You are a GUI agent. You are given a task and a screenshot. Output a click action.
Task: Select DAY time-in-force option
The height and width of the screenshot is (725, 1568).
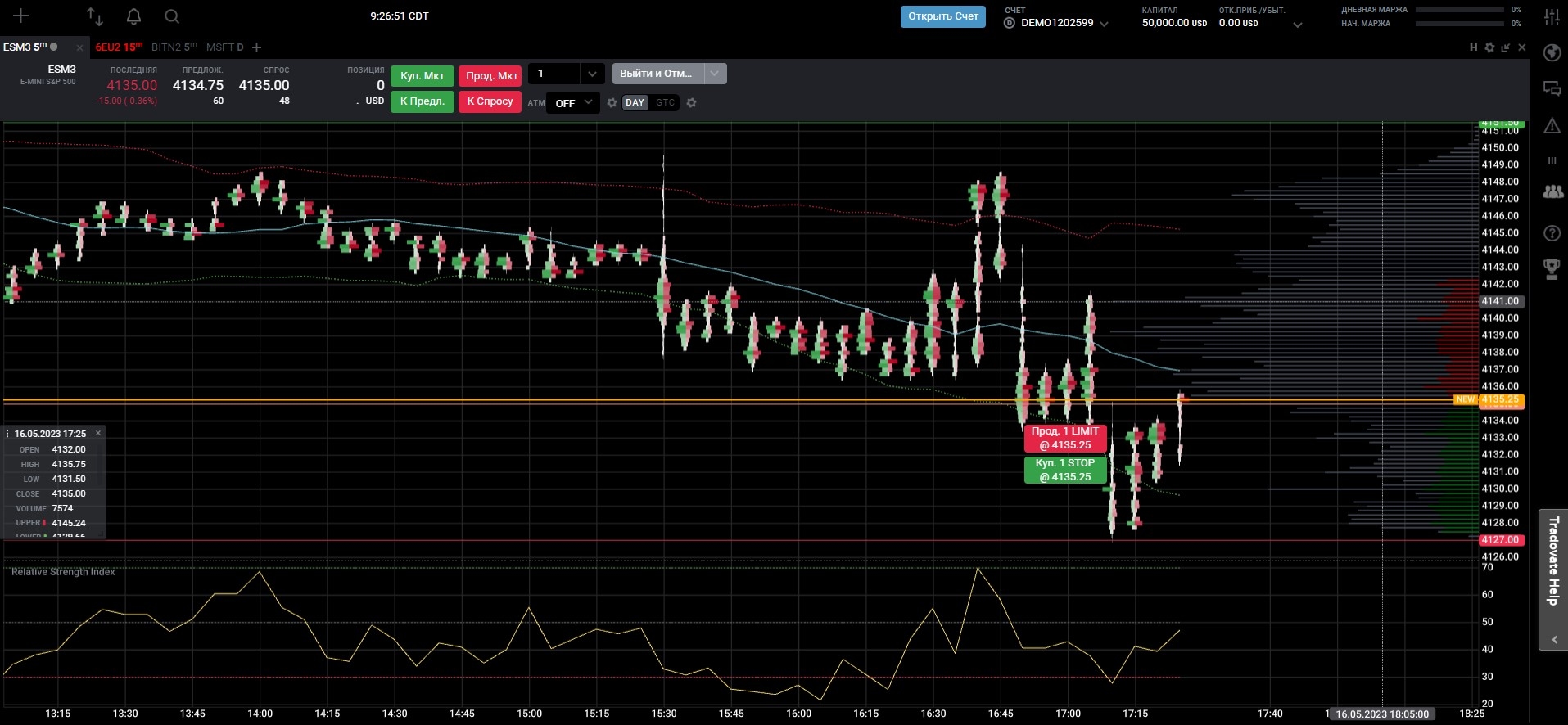pos(635,102)
